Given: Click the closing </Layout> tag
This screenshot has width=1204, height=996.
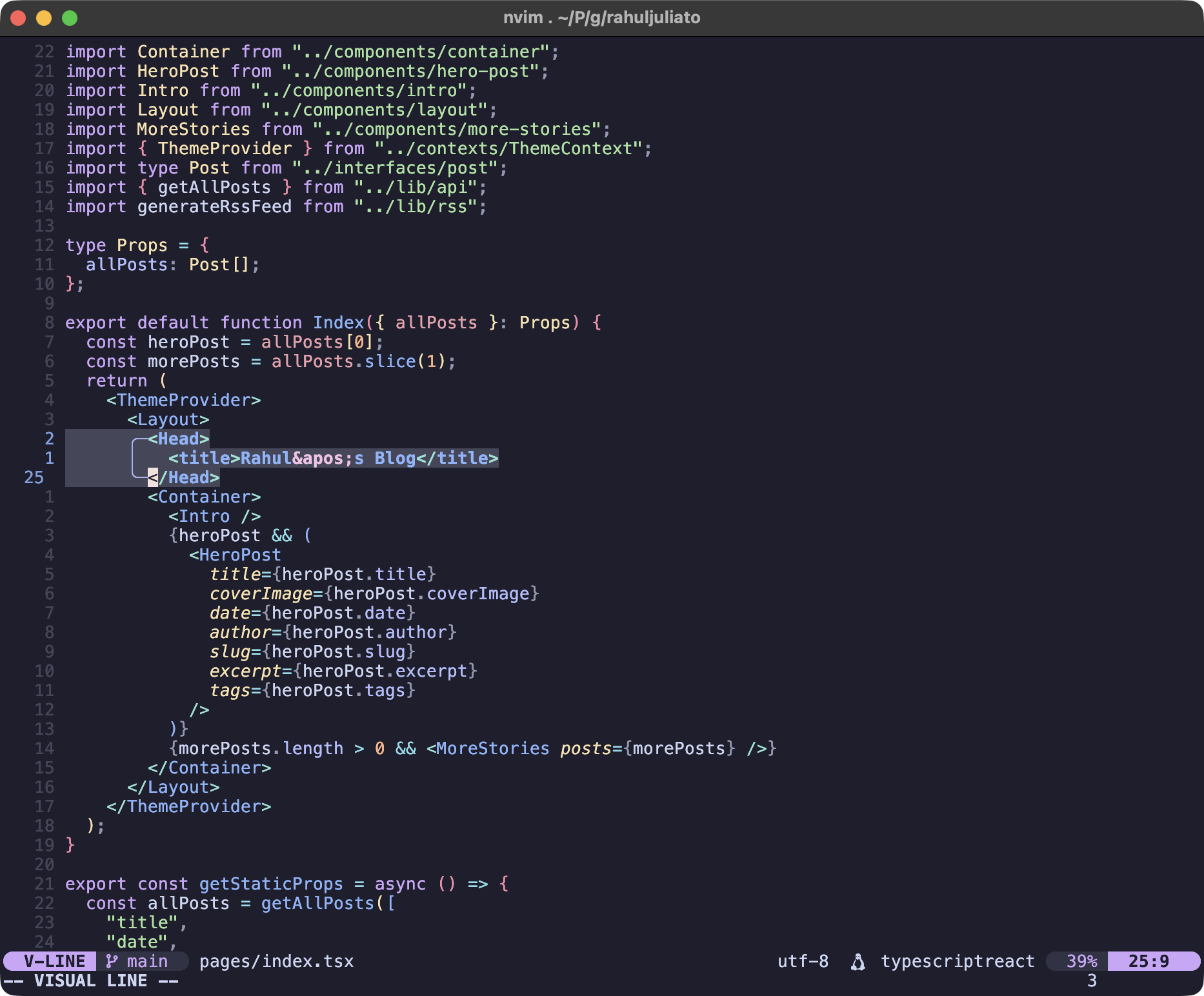Looking at the screenshot, I should (173, 787).
